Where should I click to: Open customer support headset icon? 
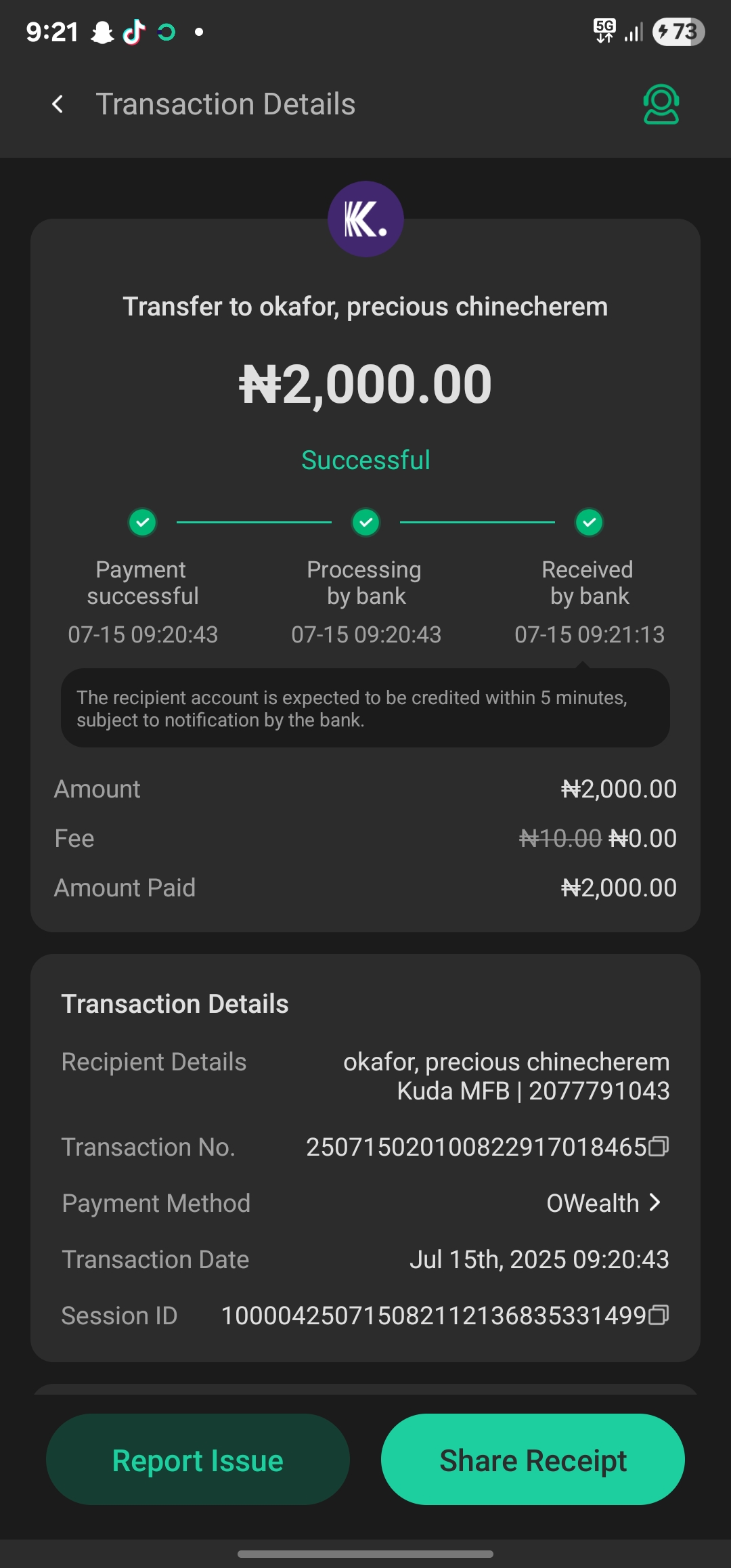tap(661, 104)
